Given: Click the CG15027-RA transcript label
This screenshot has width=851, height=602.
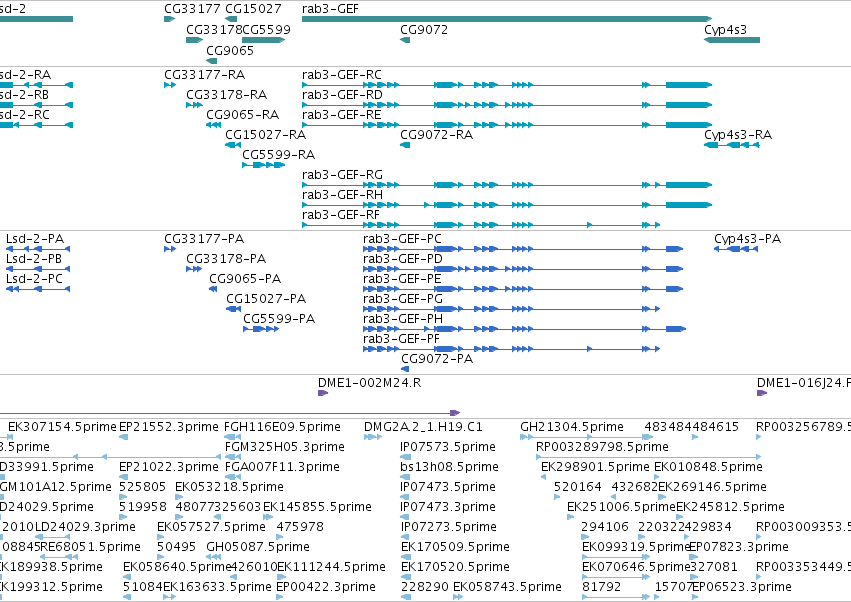Looking at the screenshot, I should (x=265, y=134).
